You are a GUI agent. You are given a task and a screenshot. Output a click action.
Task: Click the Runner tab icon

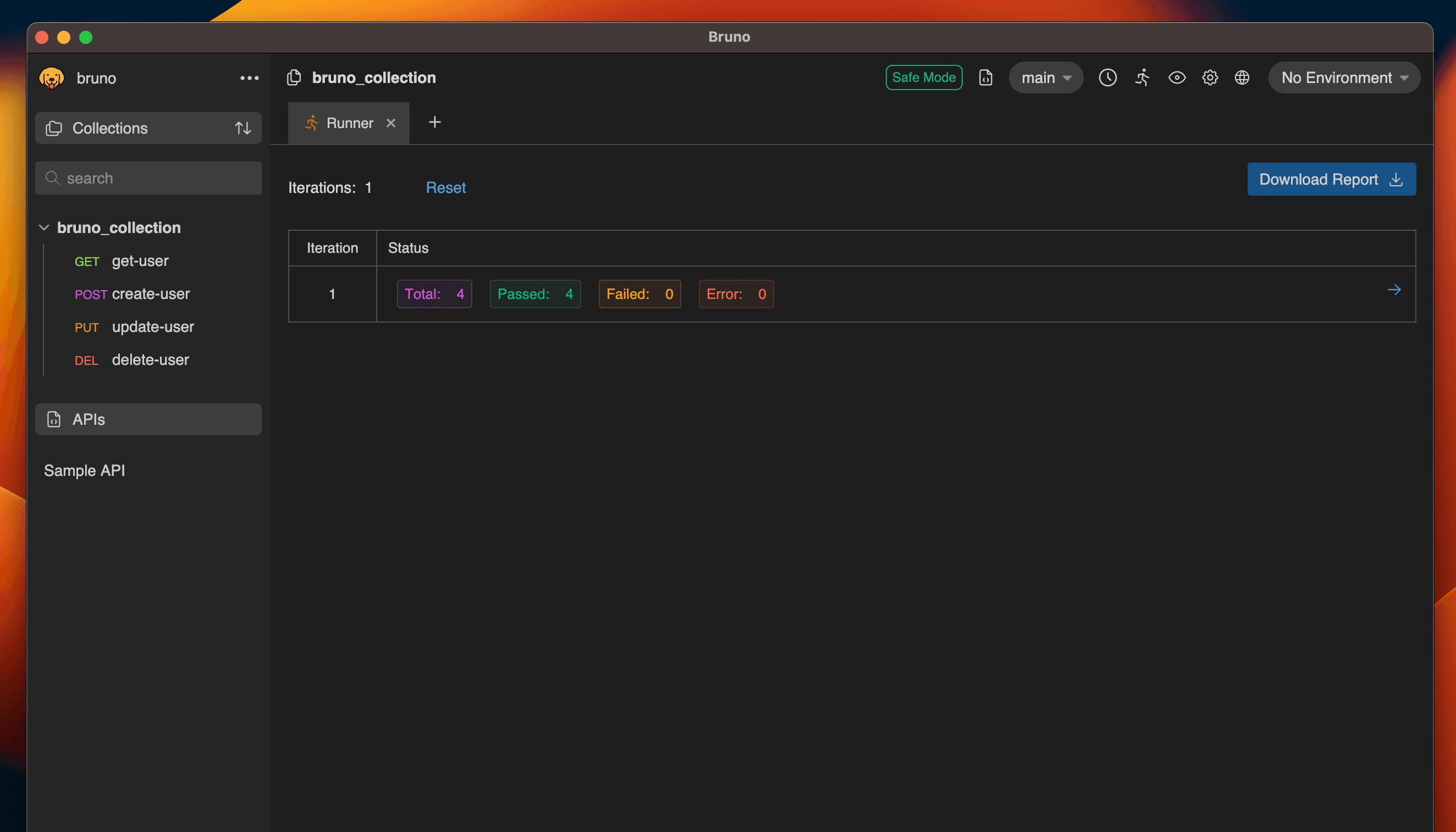click(x=311, y=122)
